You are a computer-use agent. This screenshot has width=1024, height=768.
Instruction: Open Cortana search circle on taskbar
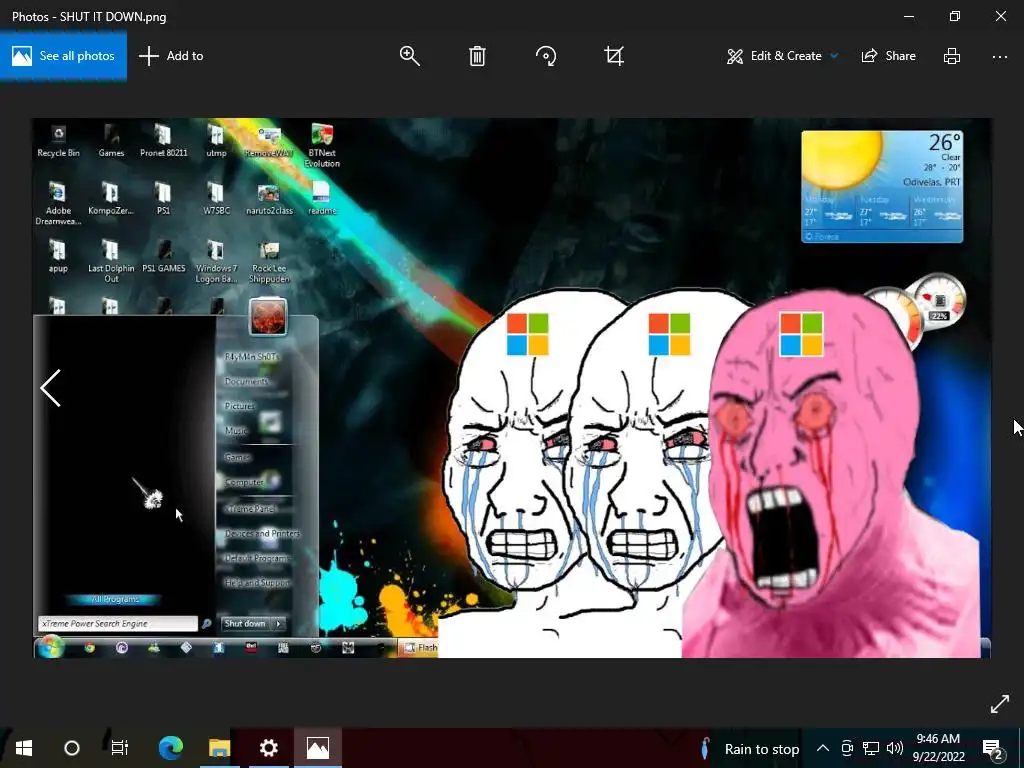[x=72, y=748]
